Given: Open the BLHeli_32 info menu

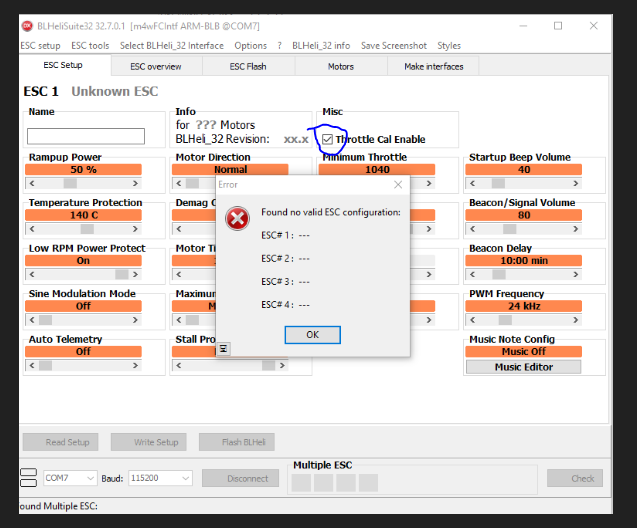Looking at the screenshot, I should [321, 45].
